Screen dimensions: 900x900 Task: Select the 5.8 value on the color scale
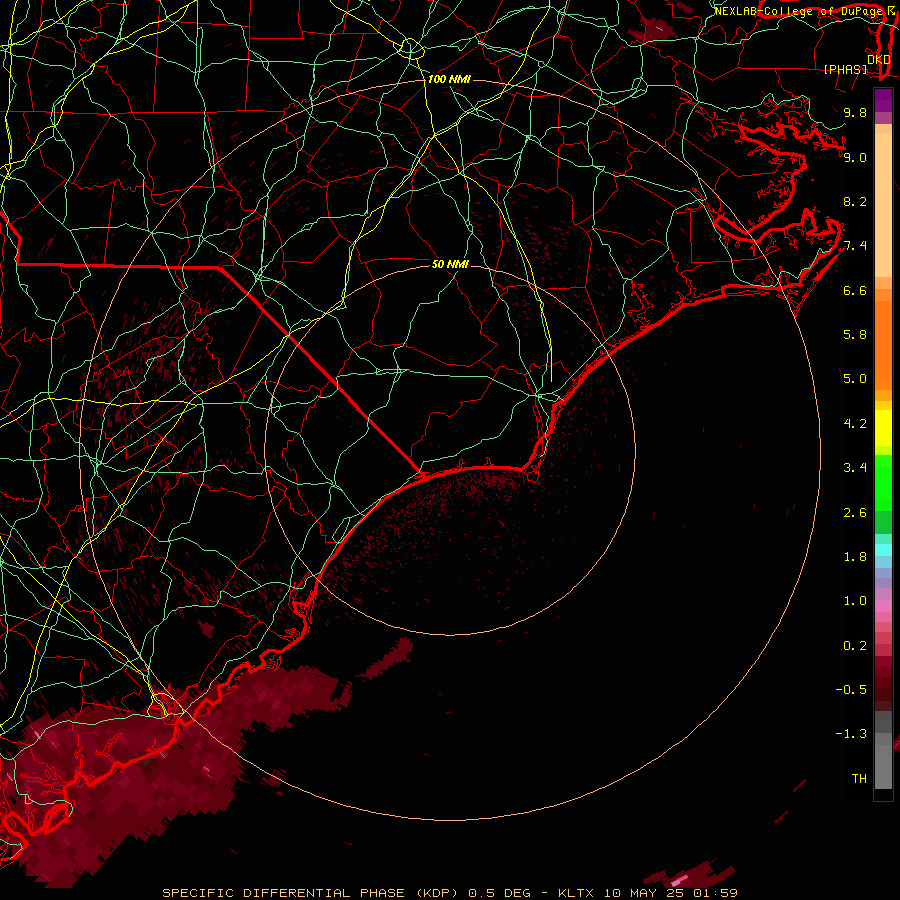[x=855, y=335]
